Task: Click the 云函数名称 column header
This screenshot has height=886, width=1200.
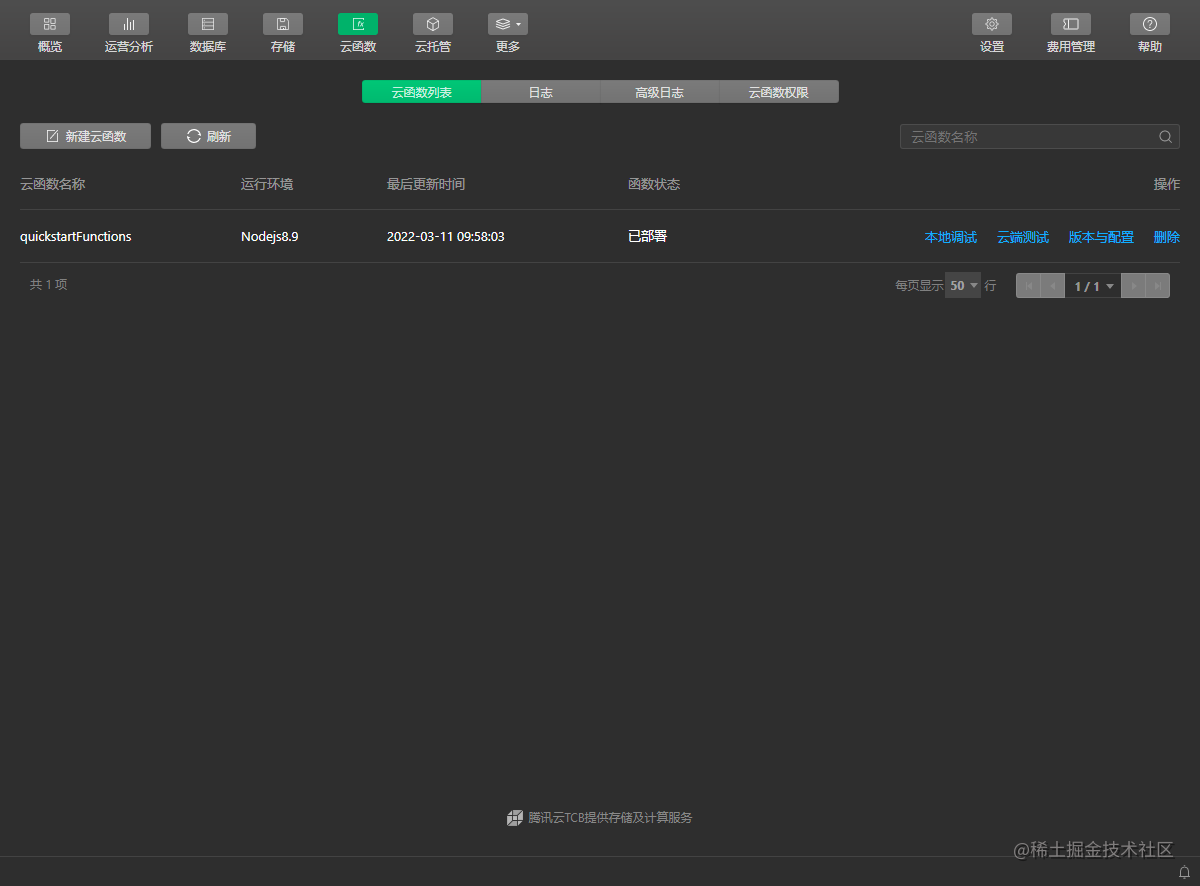Action: [53, 184]
